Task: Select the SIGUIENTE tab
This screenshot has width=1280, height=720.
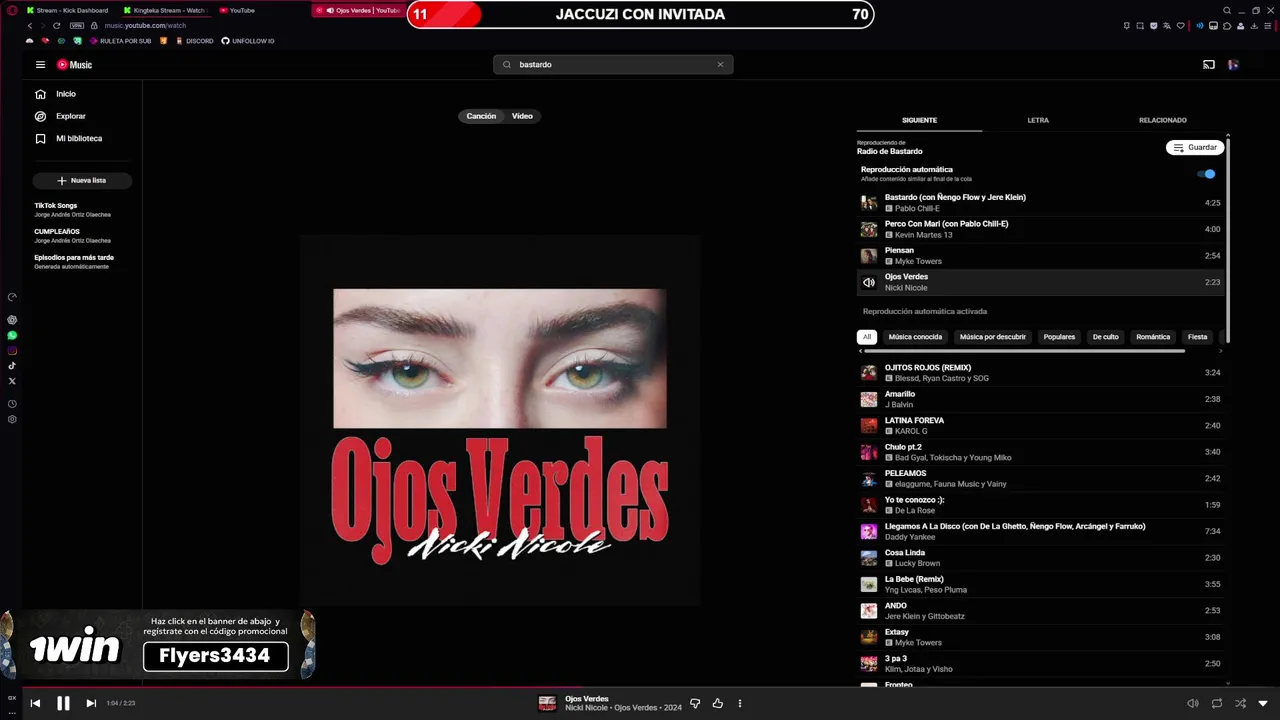Action: pyautogui.click(x=919, y=120)
